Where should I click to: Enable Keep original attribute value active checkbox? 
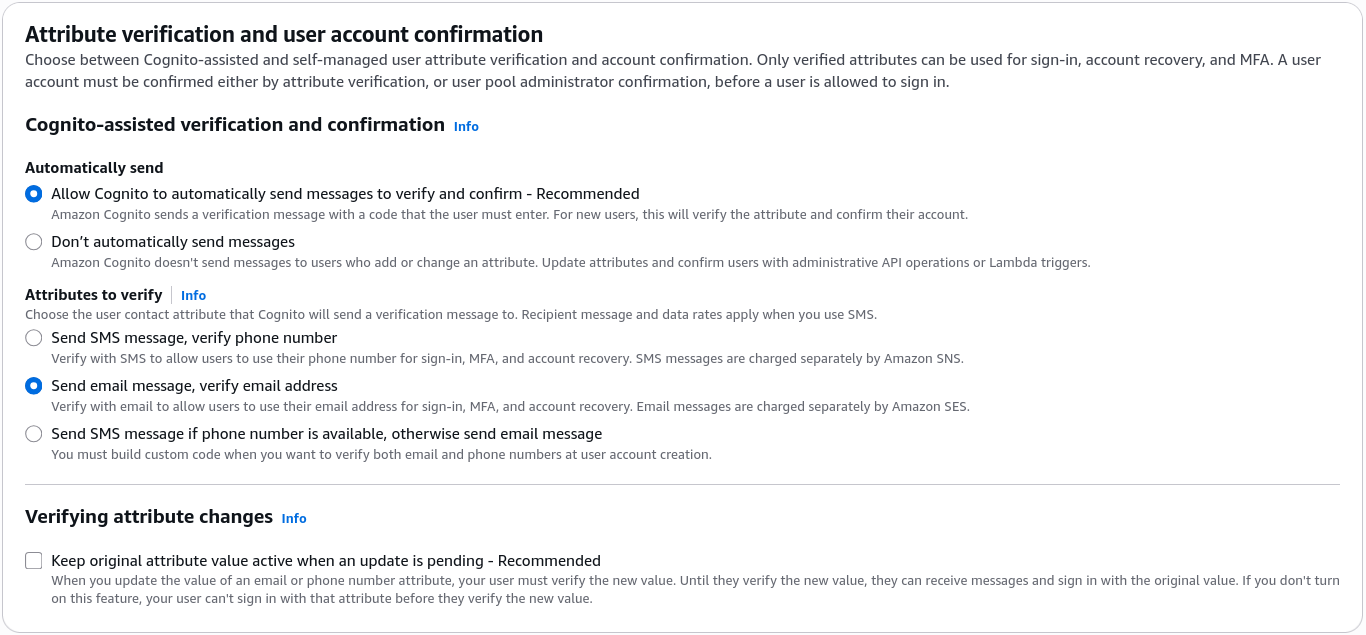coord(34,561)
